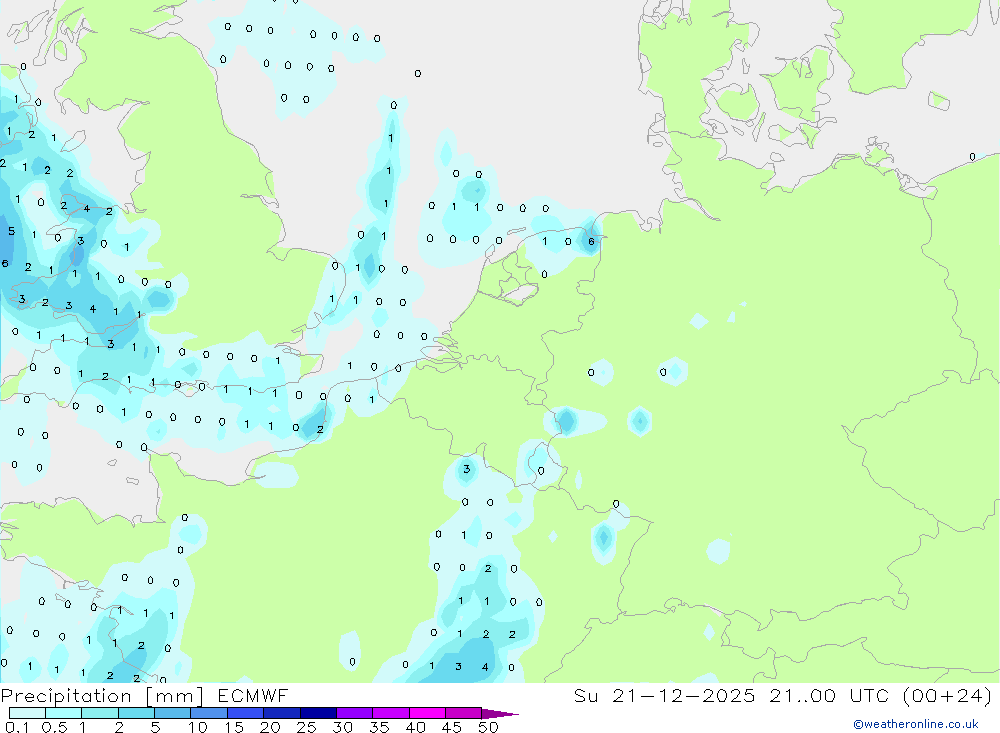Click the 0.5–1 mm legend color box

[x=64, y=713]
